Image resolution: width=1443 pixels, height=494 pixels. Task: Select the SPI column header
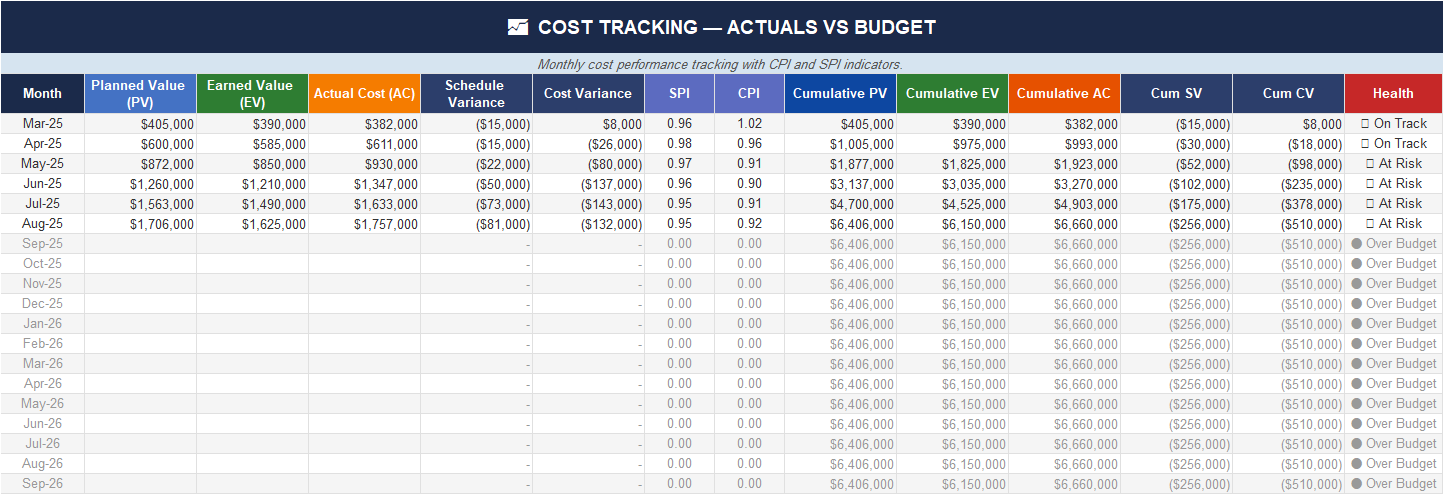coord(680,93)
